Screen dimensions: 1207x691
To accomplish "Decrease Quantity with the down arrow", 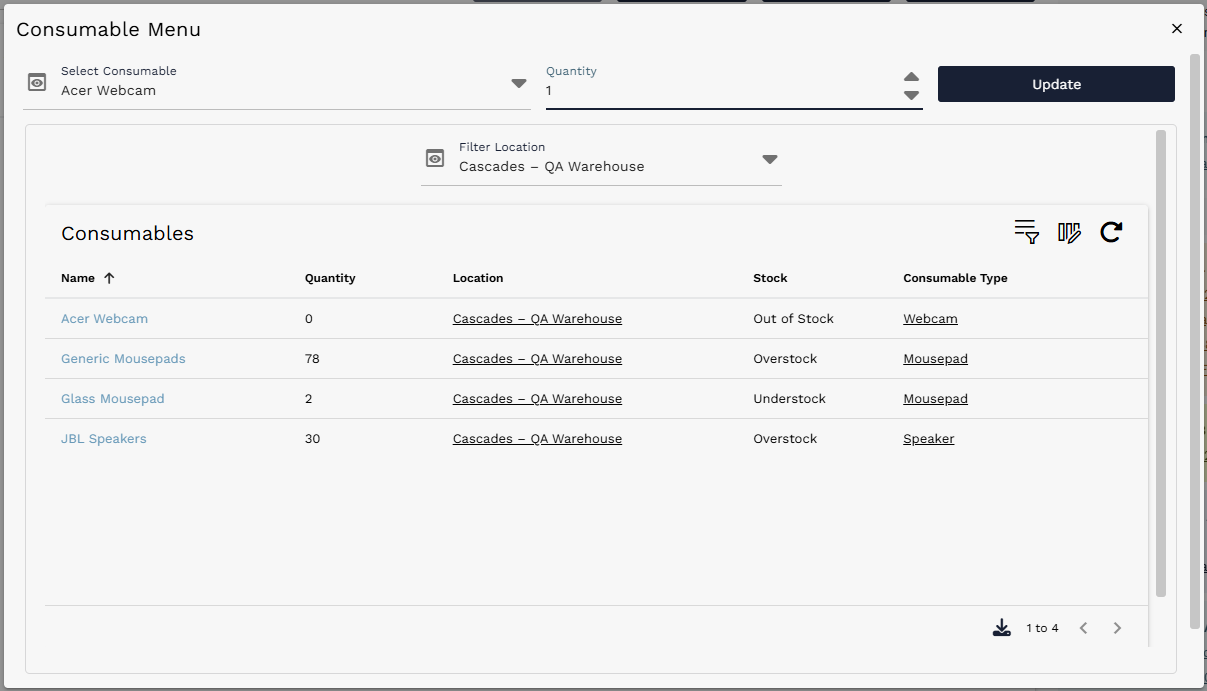I will point(911,95).
